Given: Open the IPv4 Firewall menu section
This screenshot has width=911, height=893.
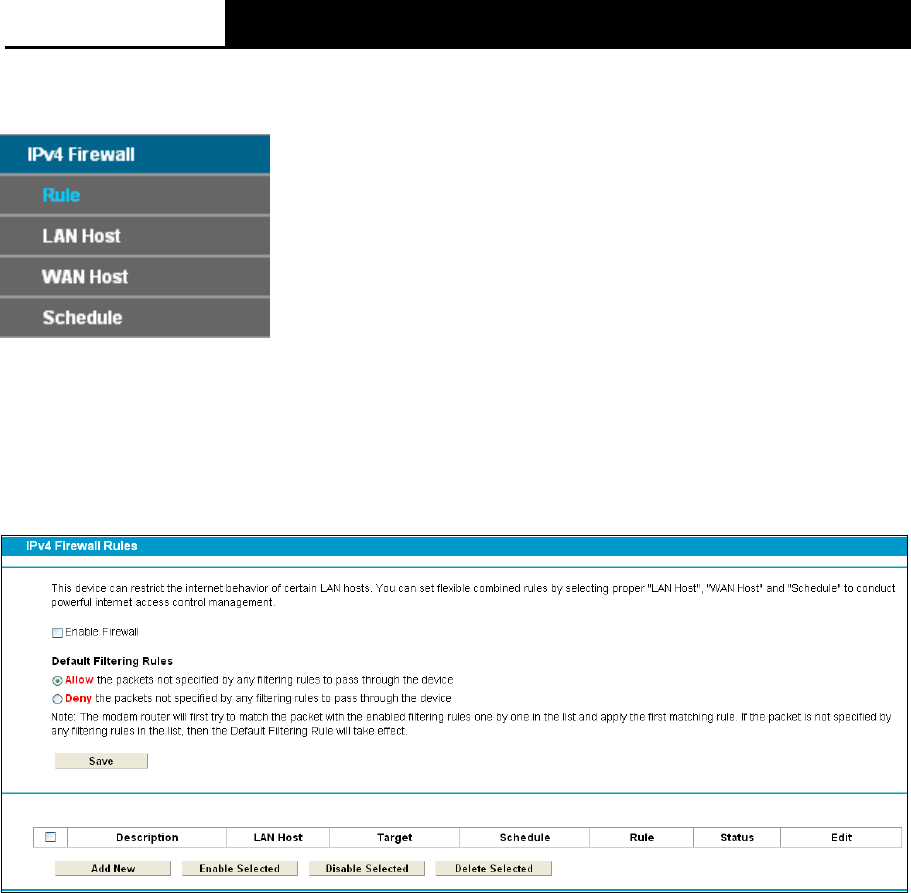Looking at the screenshot, I should point(135,155).
